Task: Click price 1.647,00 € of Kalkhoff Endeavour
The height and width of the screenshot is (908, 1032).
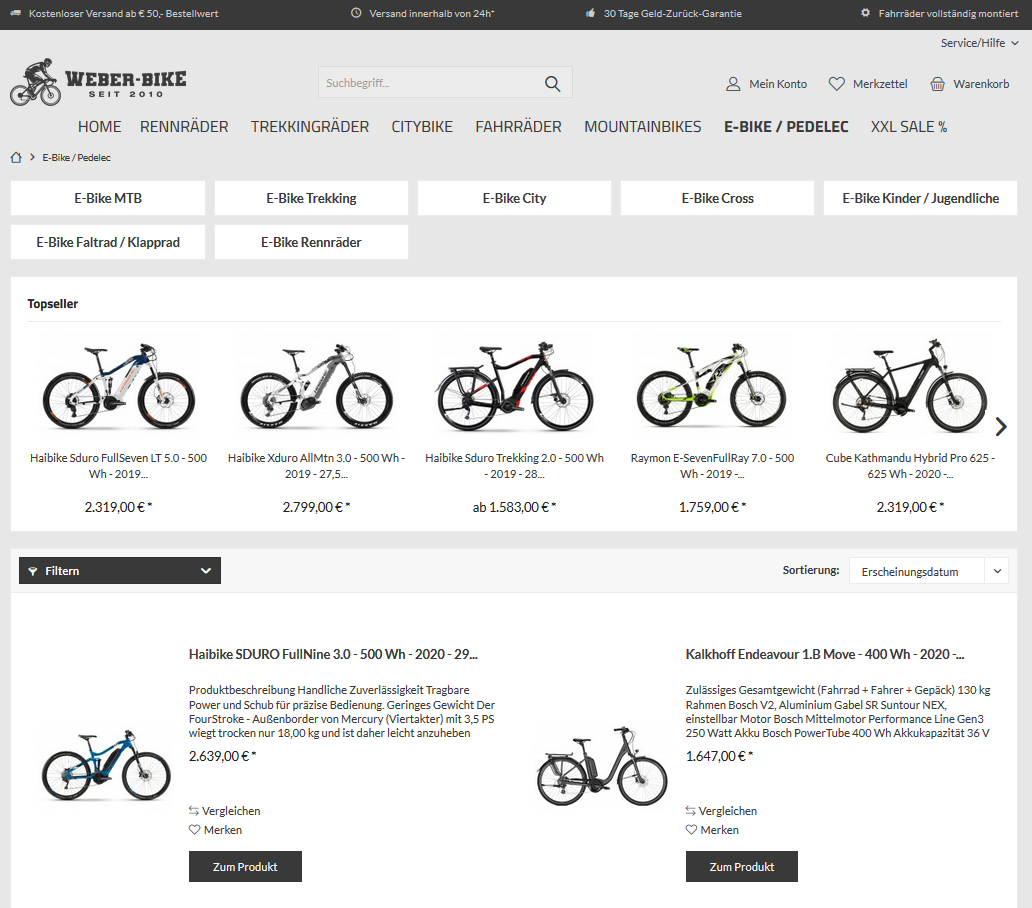Action: pyautogui.click(x=719, y=756)
